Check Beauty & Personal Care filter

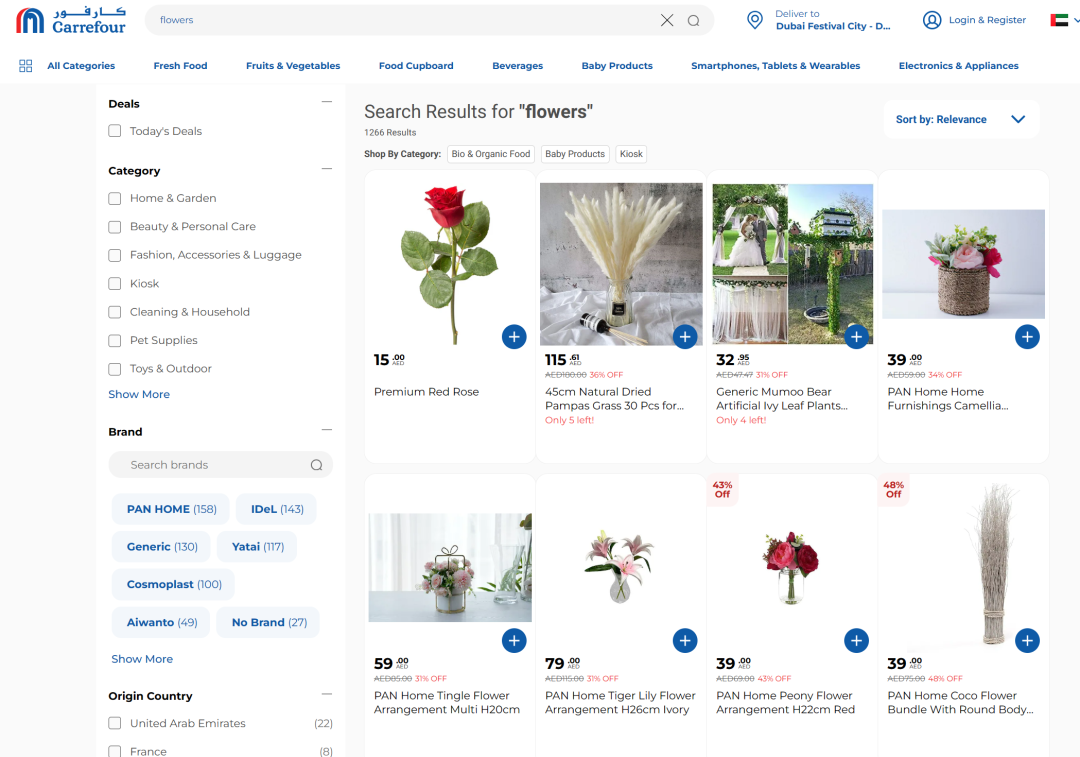114,227
